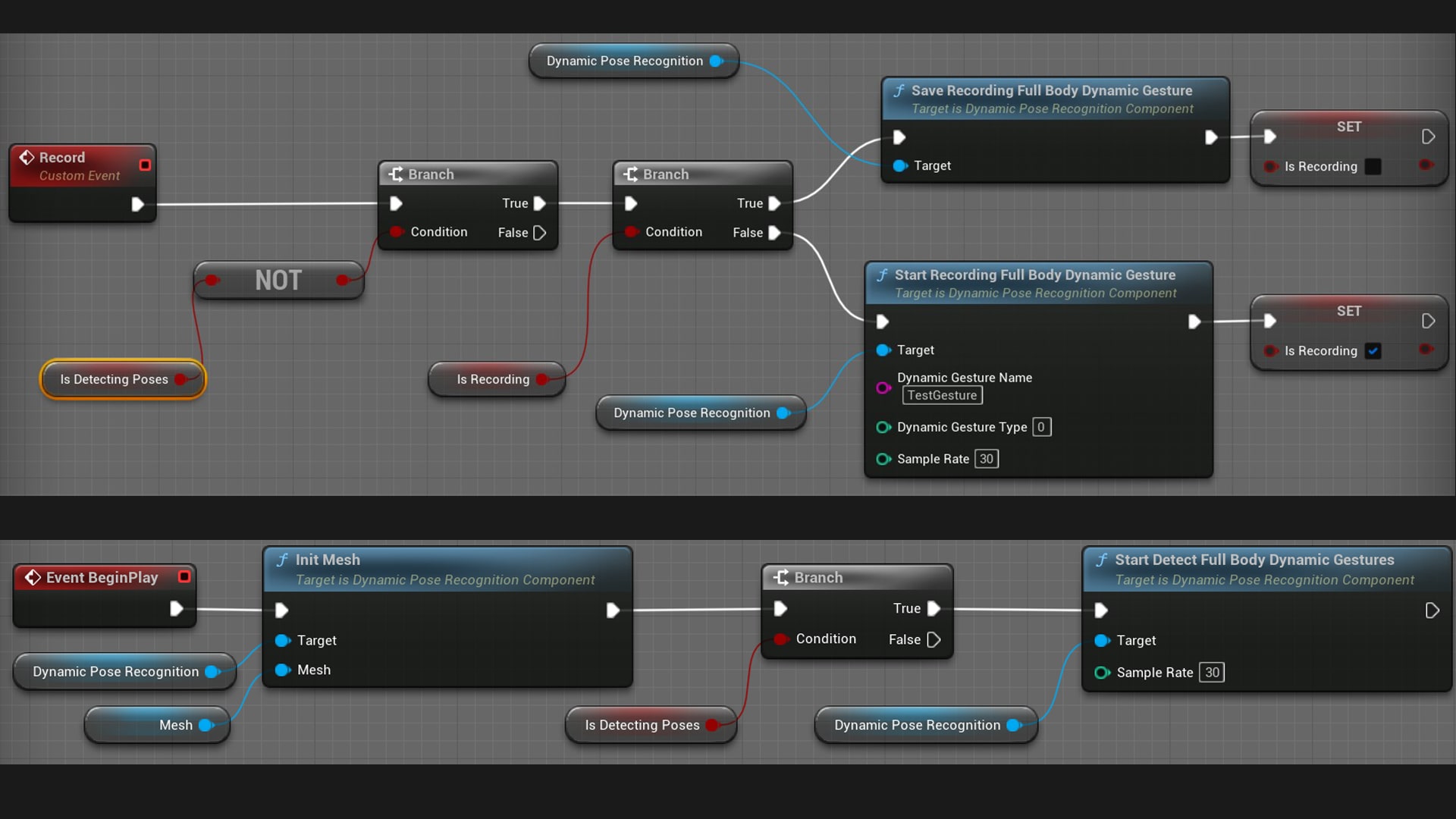The height and width of the screenshot is (819, 1456).
Task: Click the True exec pin of second Branch
Action: (774, 203)
